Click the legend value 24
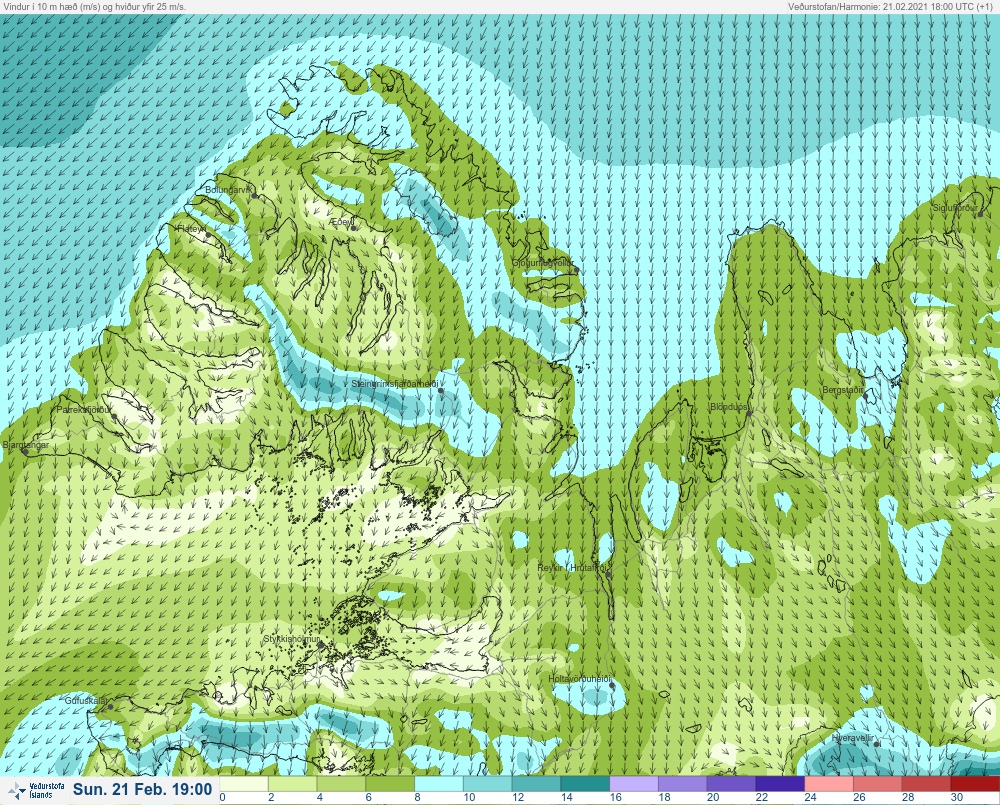 811,797
